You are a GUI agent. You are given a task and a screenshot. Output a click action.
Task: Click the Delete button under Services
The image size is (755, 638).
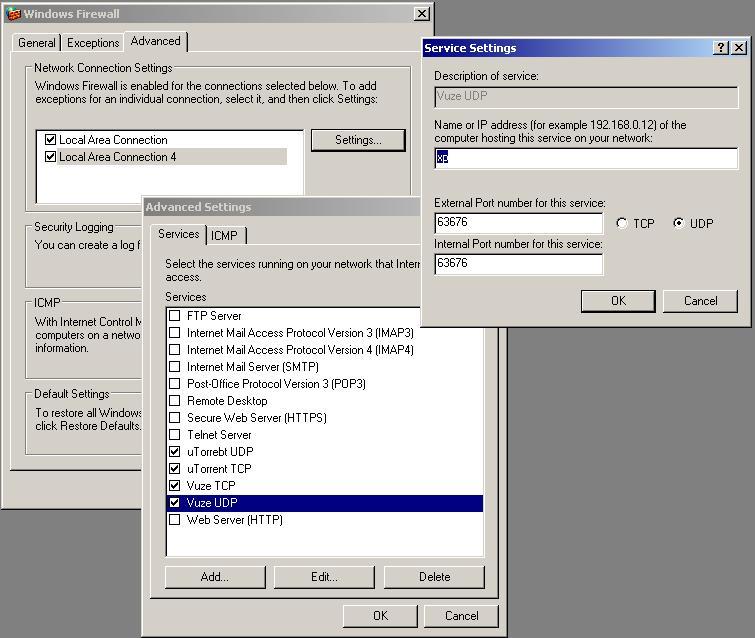coord(434,577)
